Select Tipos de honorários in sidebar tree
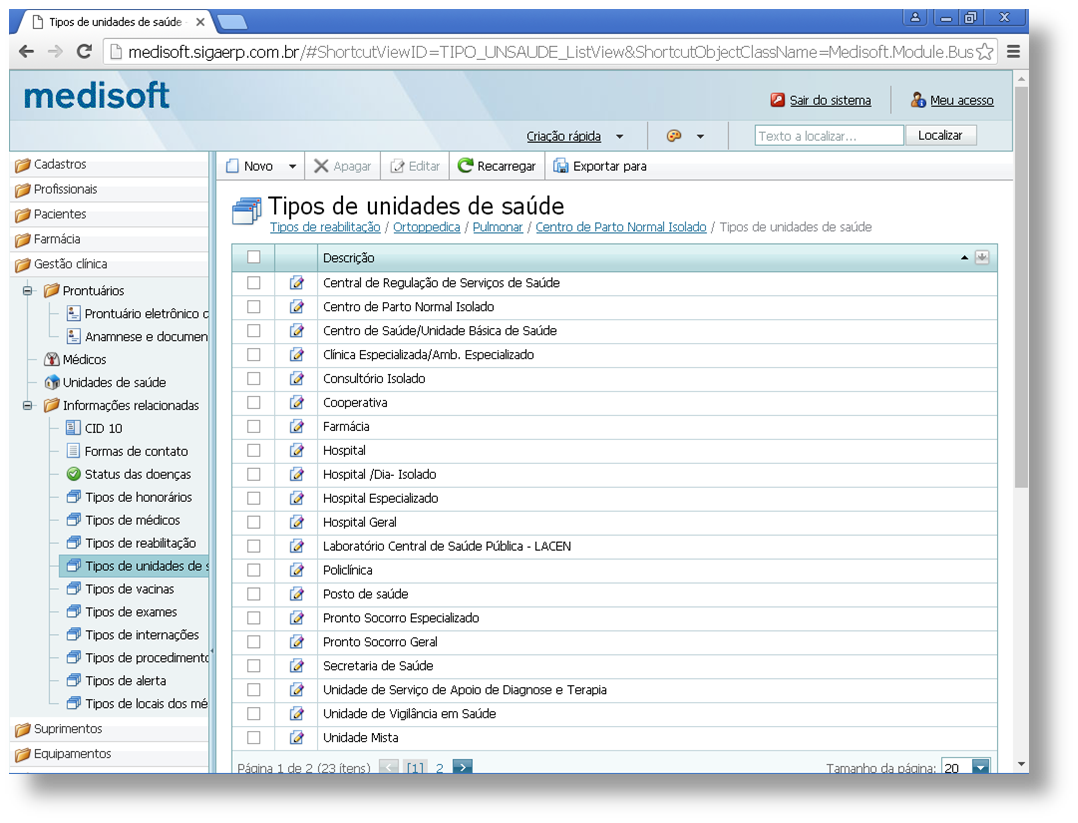 pyautogui.click(x=138, y=496)
